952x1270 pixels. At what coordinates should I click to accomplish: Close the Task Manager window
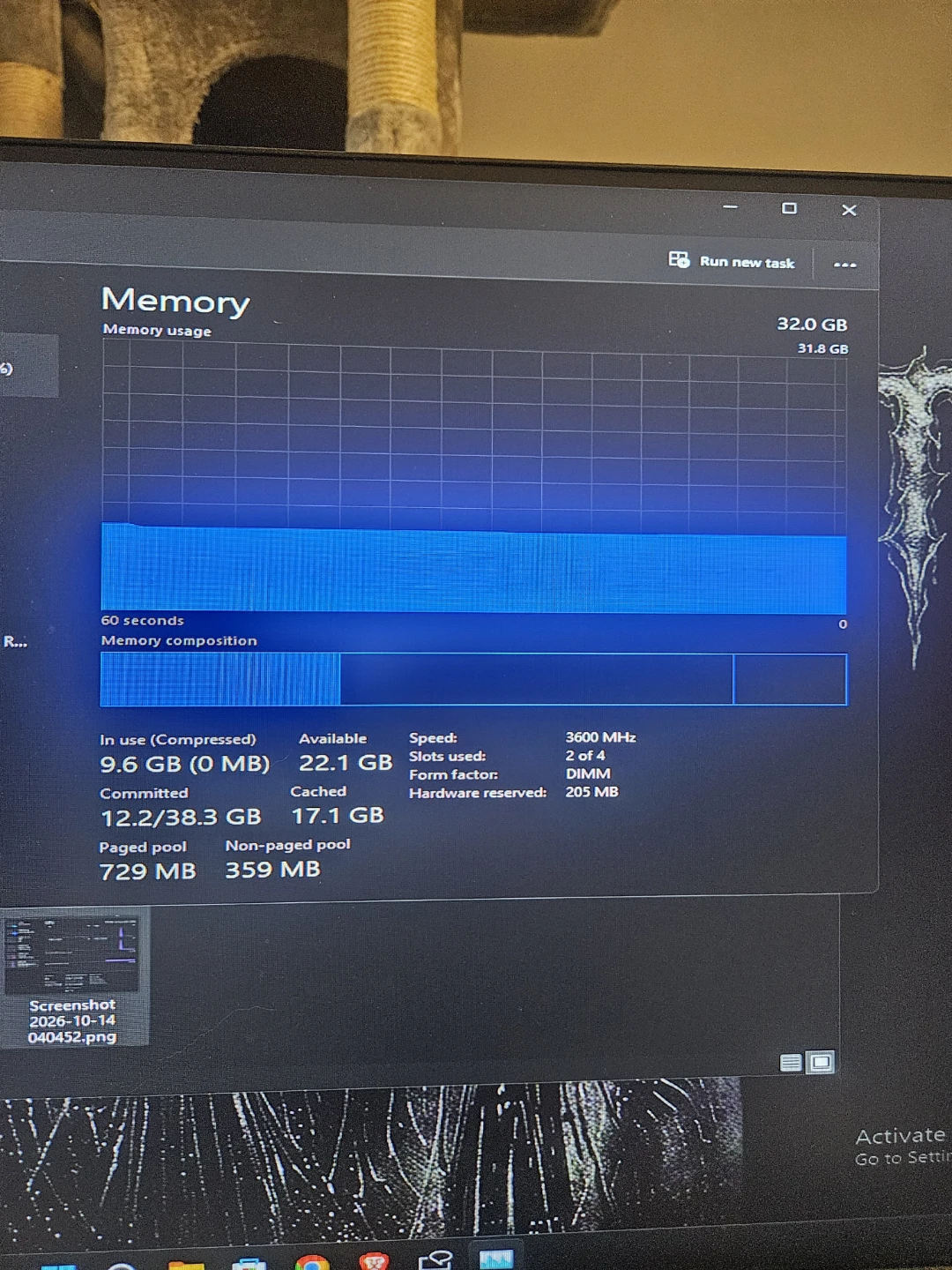point(849,210)
